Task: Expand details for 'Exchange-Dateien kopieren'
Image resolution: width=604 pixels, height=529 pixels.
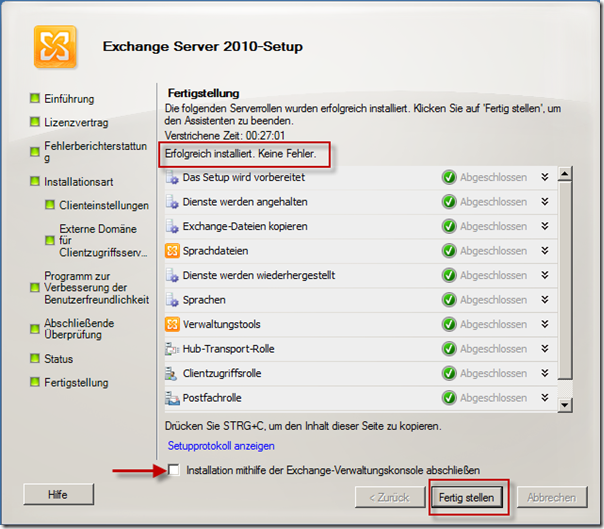Action: (x=545, y=226)
